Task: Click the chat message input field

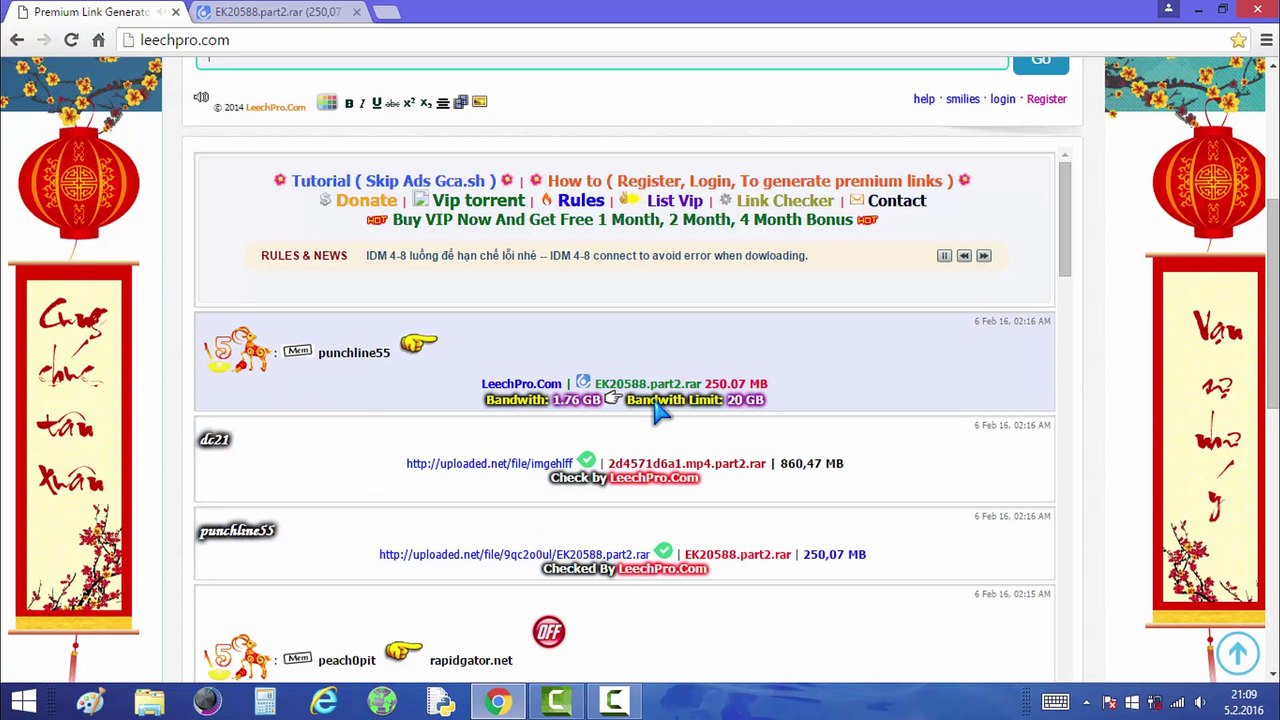Action: click(602, 62)
